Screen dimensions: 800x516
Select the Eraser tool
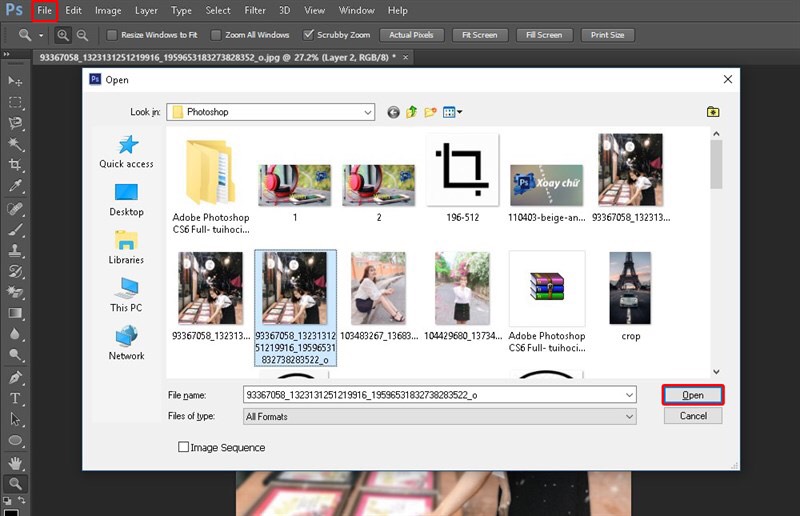[15, 292]
